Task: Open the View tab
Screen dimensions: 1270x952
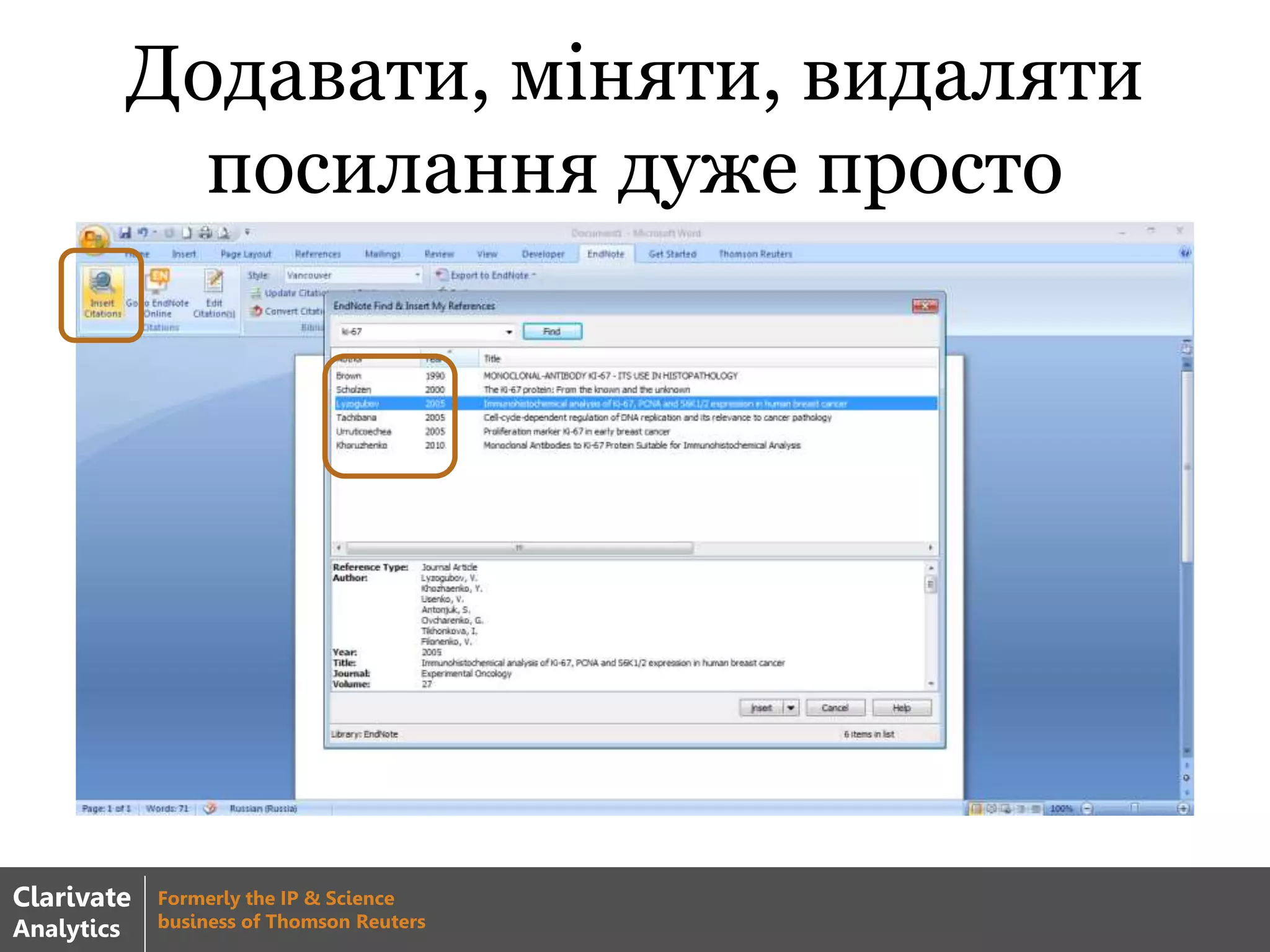Action: [487, 254]
